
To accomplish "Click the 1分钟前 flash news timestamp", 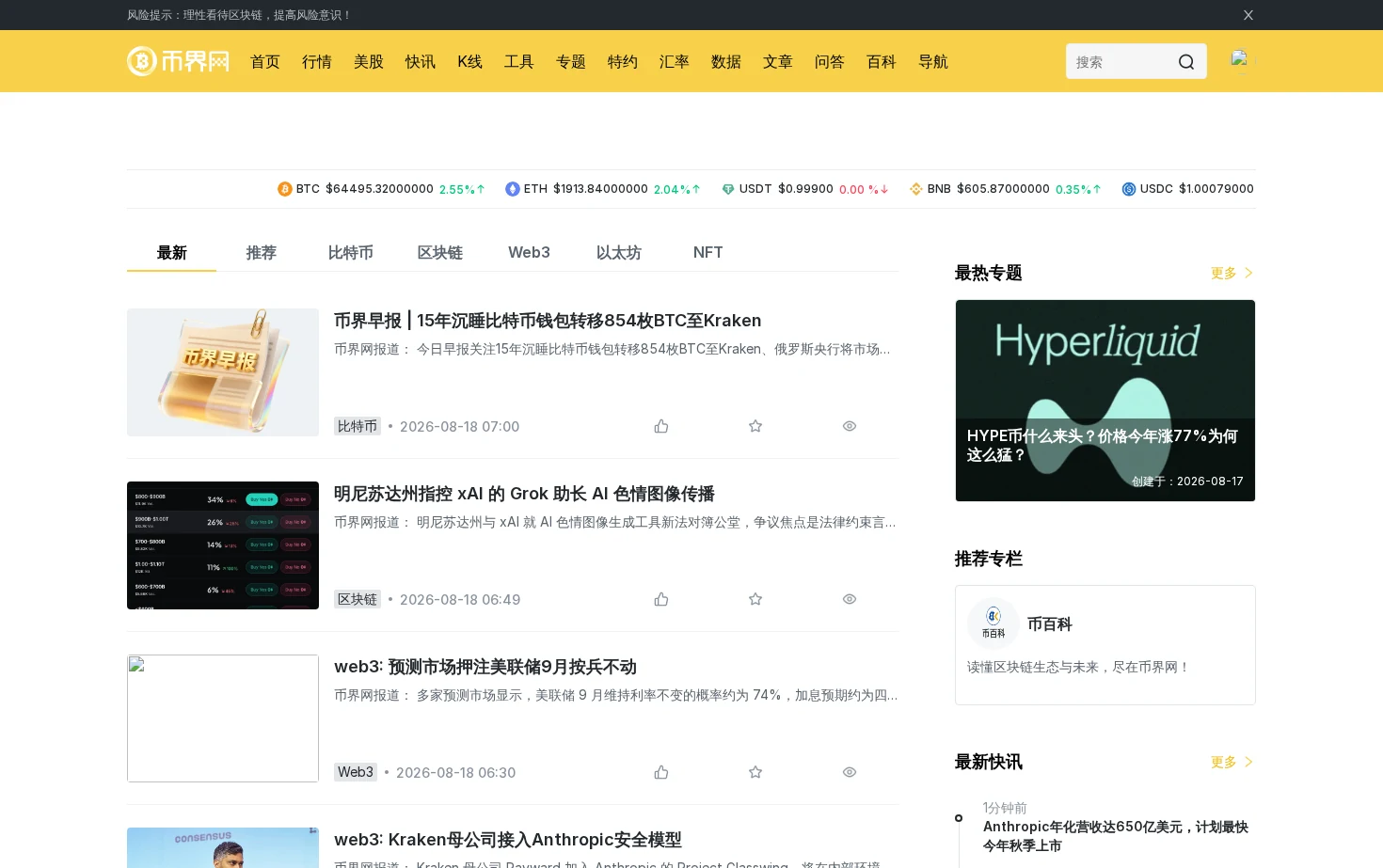I will [x=1005, y=808].
